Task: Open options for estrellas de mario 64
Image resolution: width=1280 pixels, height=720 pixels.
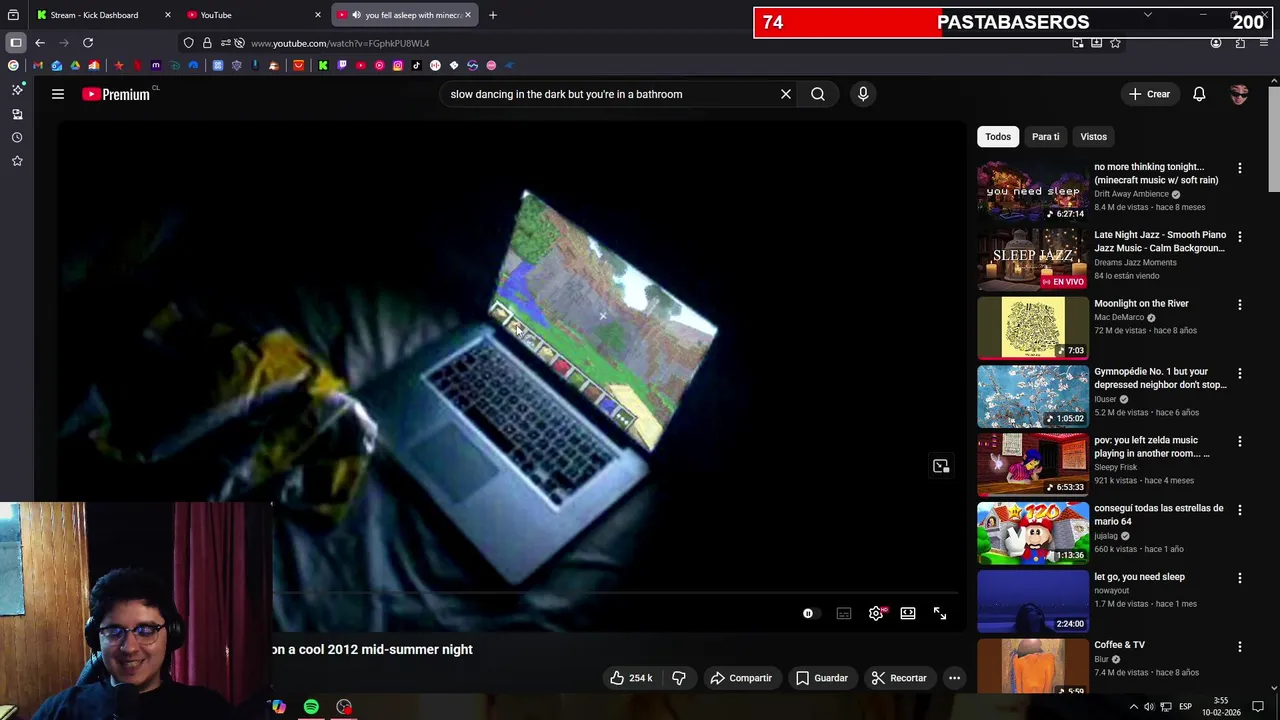Action: click(1240, 510)
